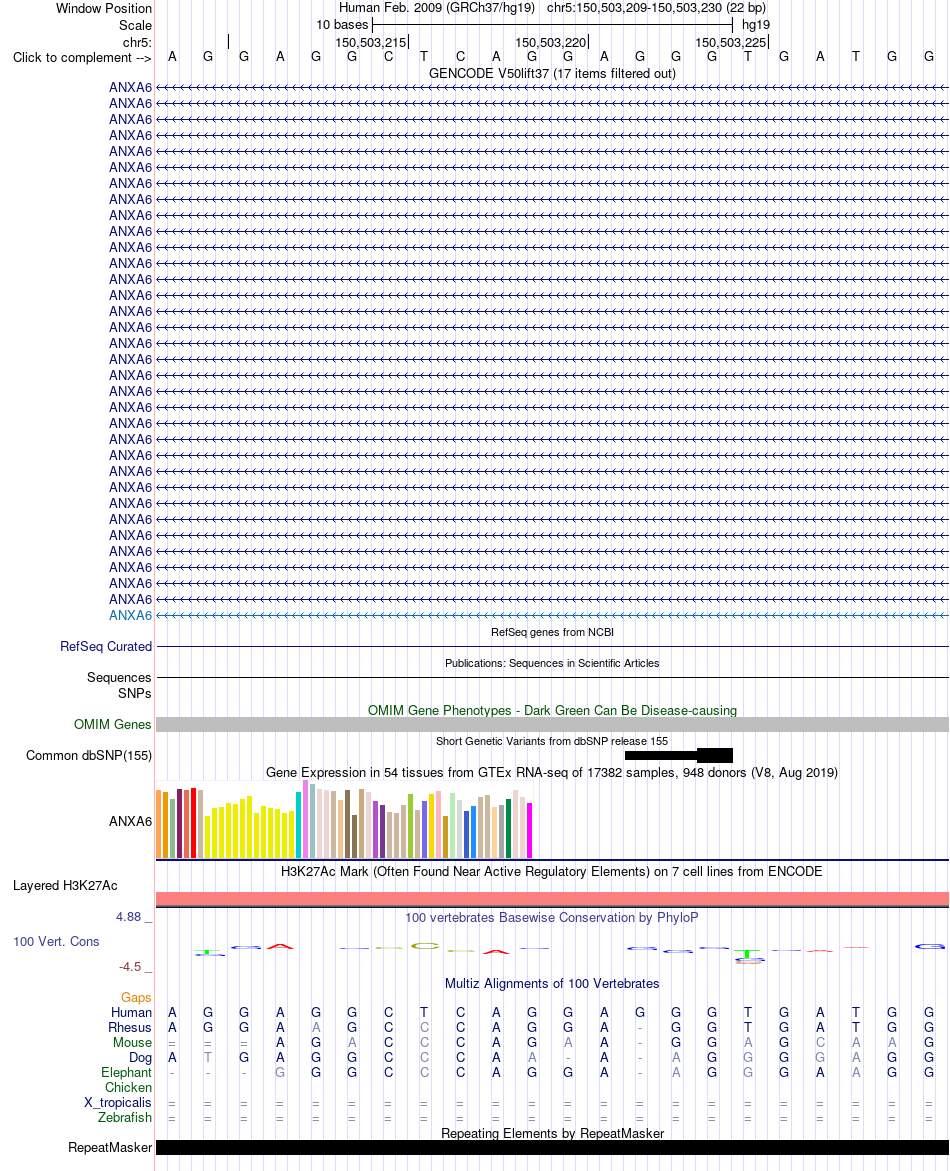Image resolution: width=950 pixels, height=1171 pixels.
Task: Select the light blue ANXA6 transcript label
Action: [130, 615]
